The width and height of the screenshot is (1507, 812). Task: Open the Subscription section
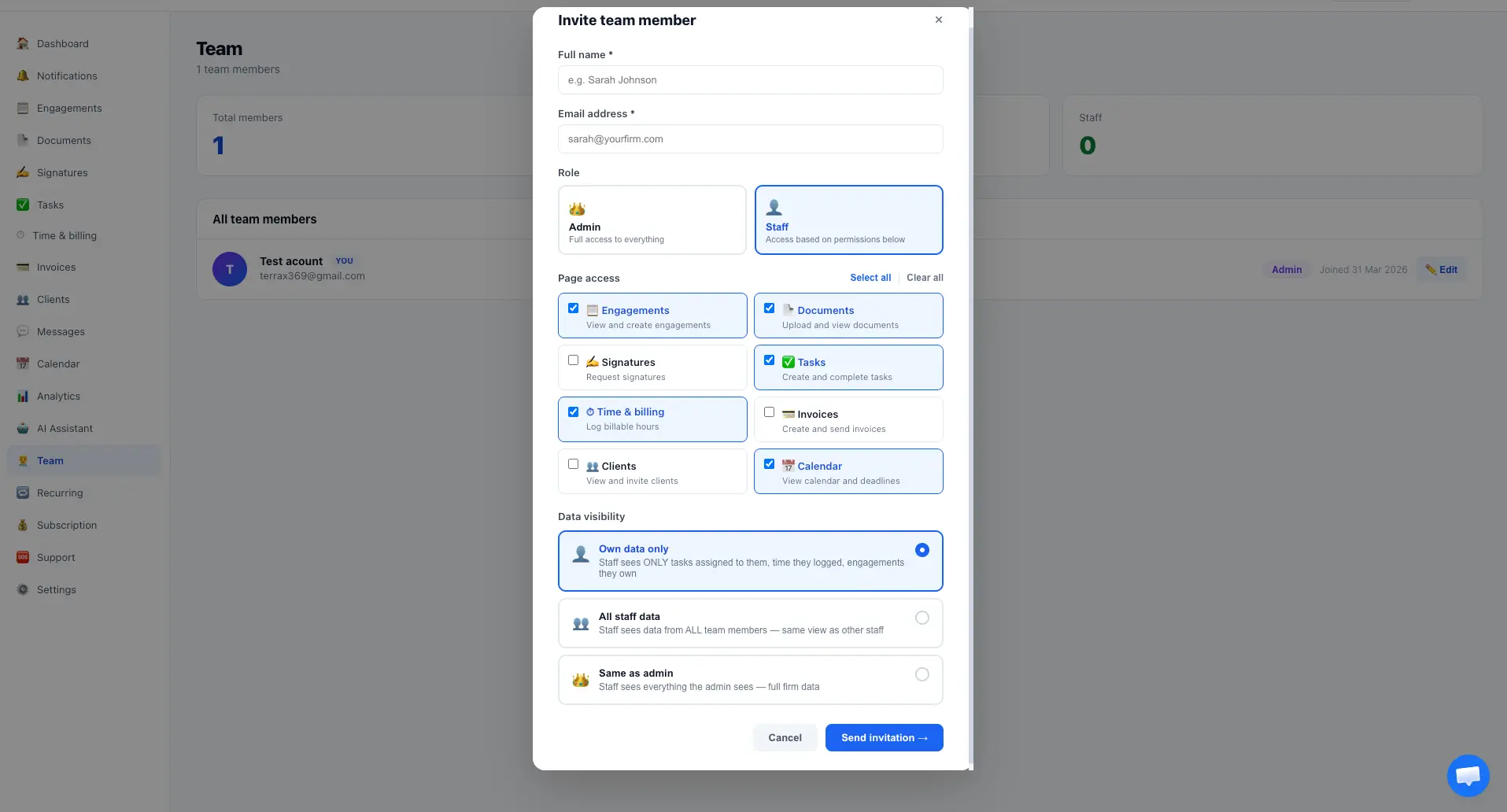(22, 525)
